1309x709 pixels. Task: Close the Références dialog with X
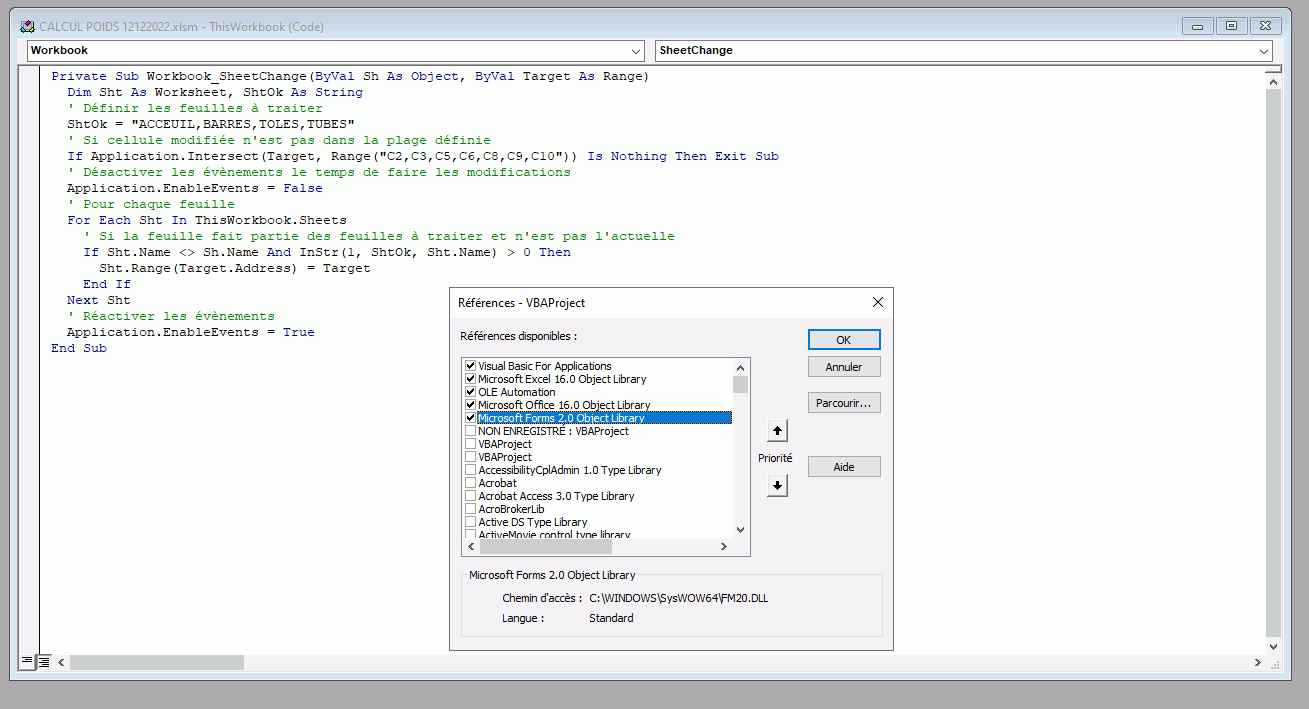(877, 302)
